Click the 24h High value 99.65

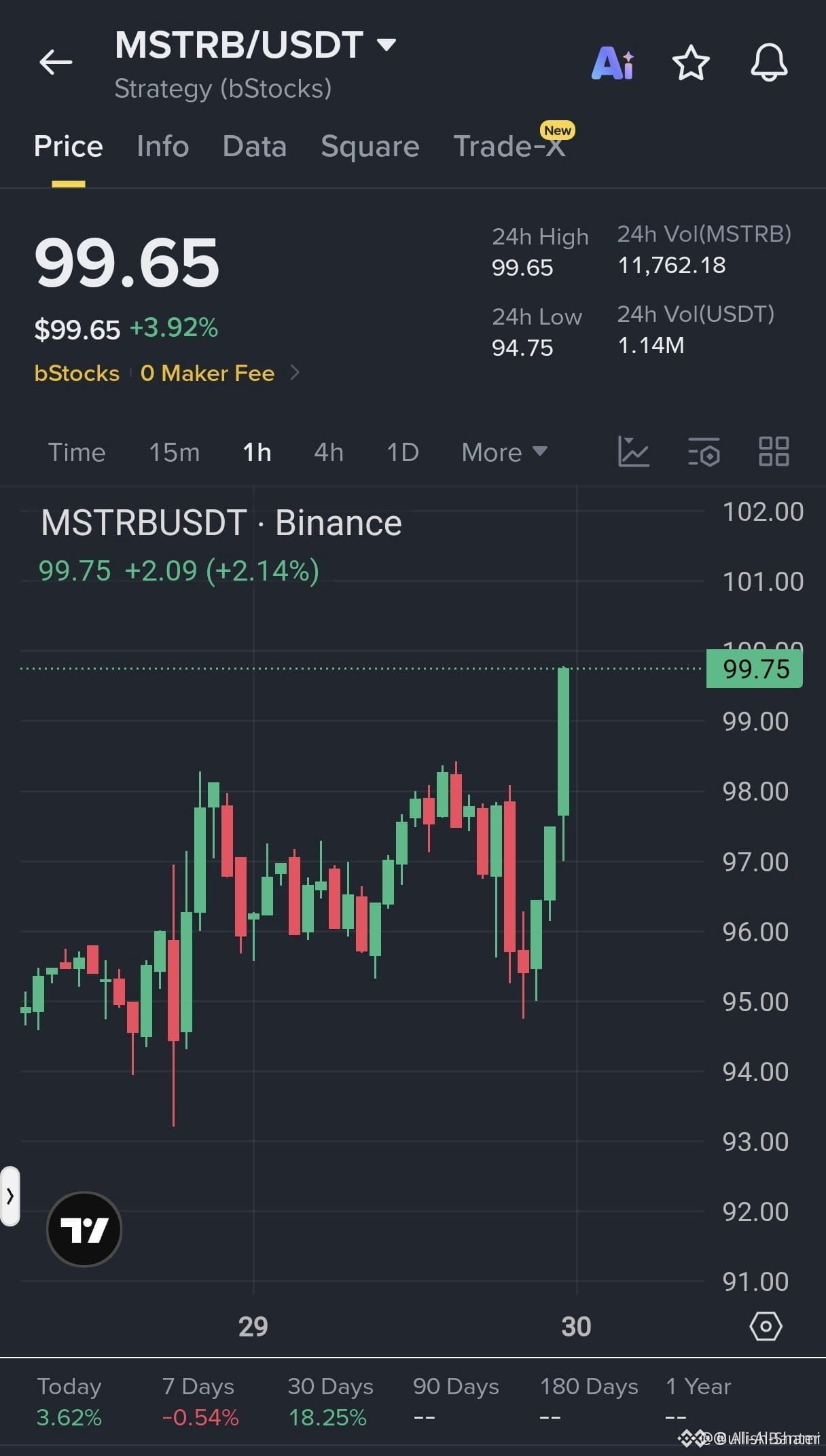[522, 268]
